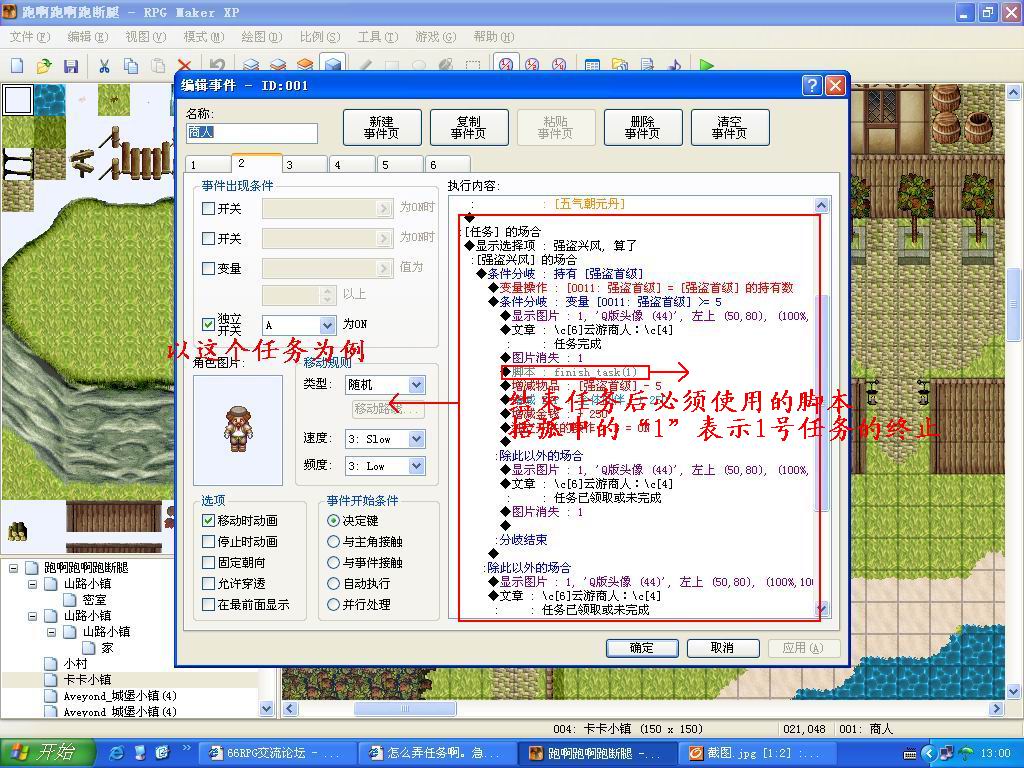
Task: Click 复制事件页 button
Action: click(x=469, y=127)
